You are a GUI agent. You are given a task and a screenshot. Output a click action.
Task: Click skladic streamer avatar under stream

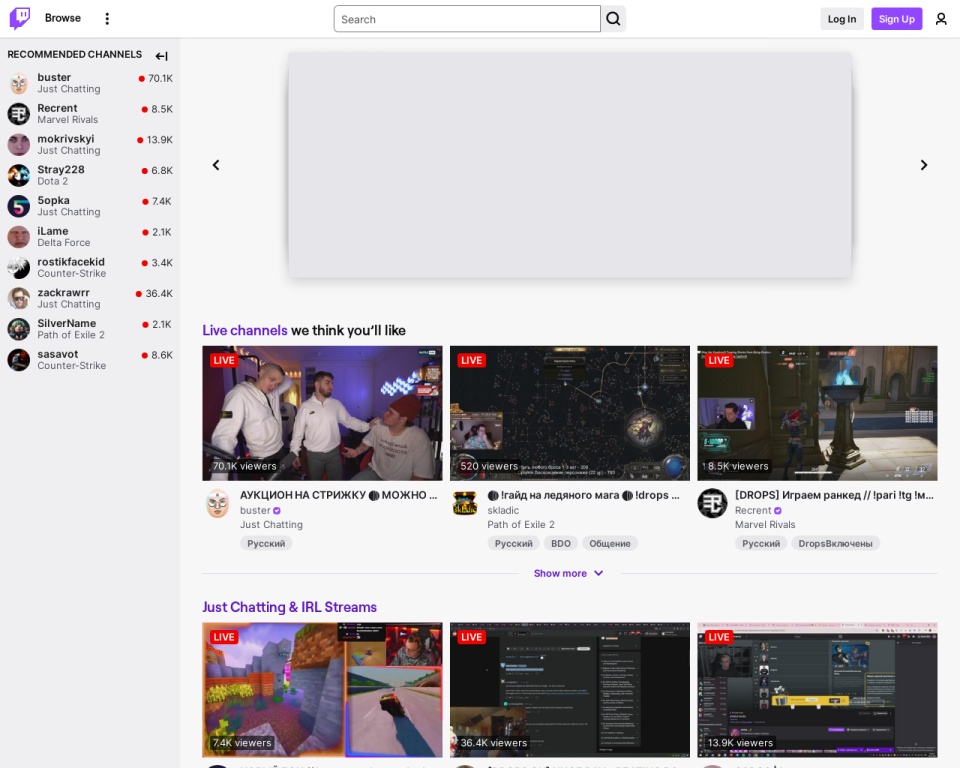pos(465,503)
